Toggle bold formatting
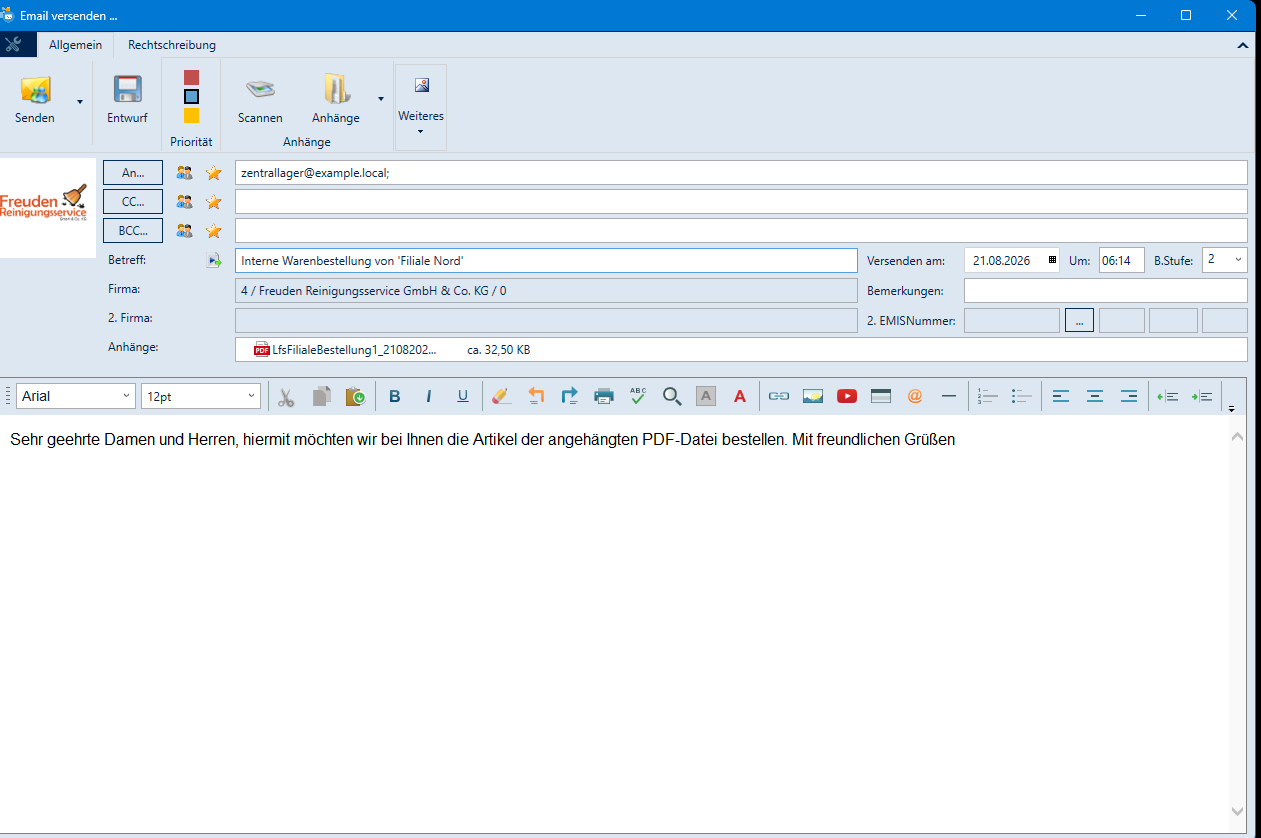 pyautogui.click(x=395, y=396)
